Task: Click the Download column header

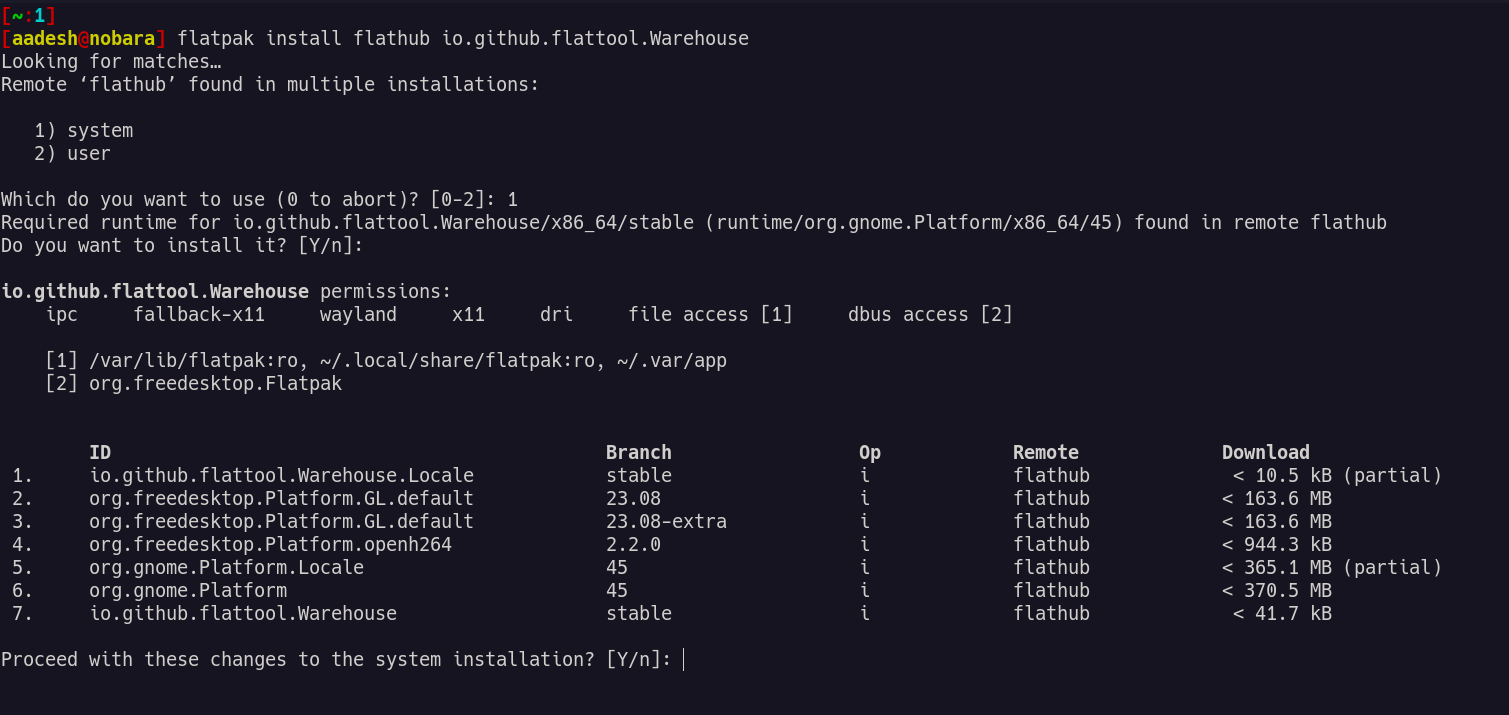Action: (1265, 452)
